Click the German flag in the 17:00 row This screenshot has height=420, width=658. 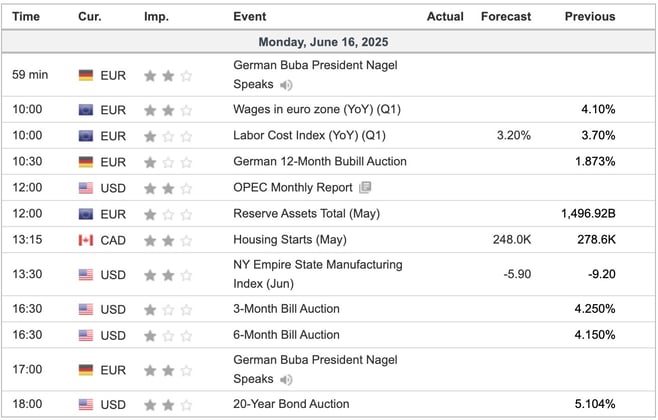pyautogui.click(x=86, y=370)
